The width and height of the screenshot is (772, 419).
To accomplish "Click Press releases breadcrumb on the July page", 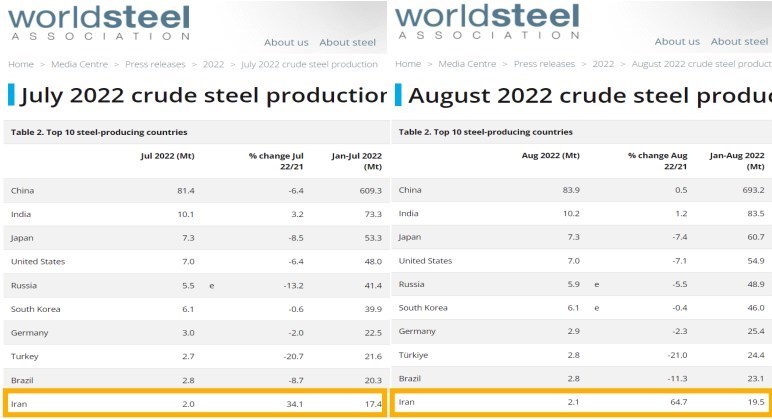I will (x=157, y=64).
